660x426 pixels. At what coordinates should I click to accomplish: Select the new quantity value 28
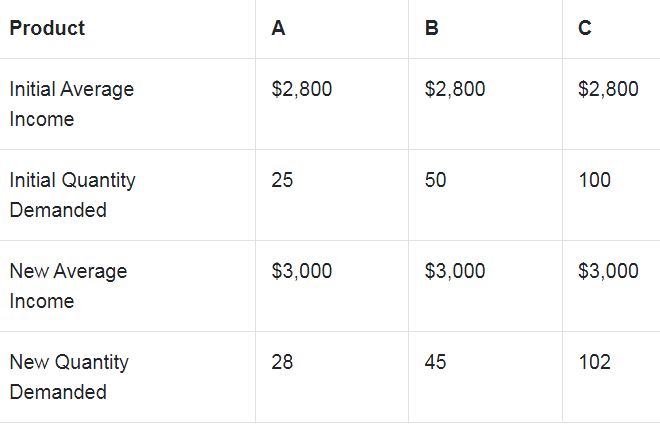pos(282,362)
